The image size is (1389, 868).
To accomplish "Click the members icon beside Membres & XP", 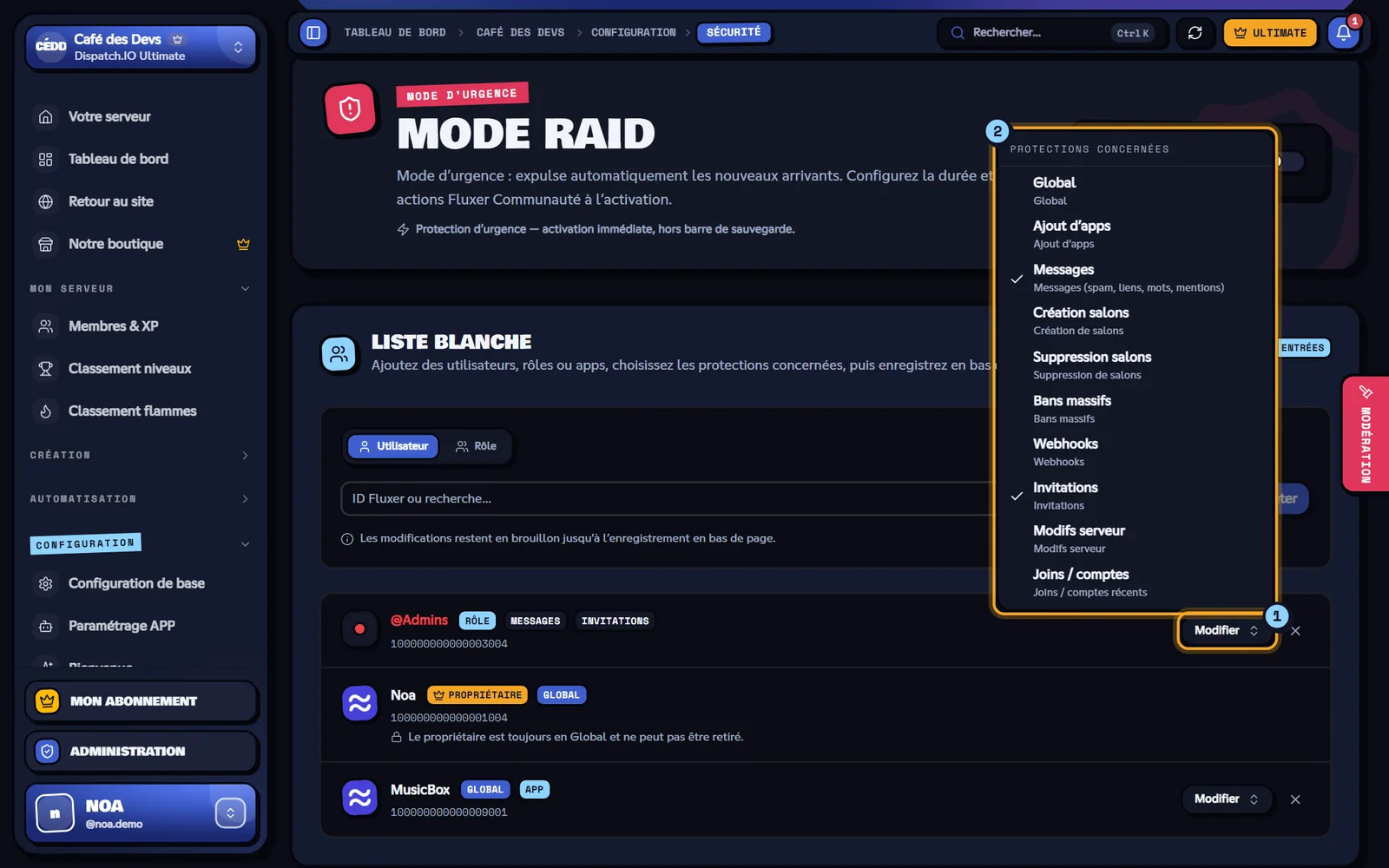I will [x=46, y=326].
